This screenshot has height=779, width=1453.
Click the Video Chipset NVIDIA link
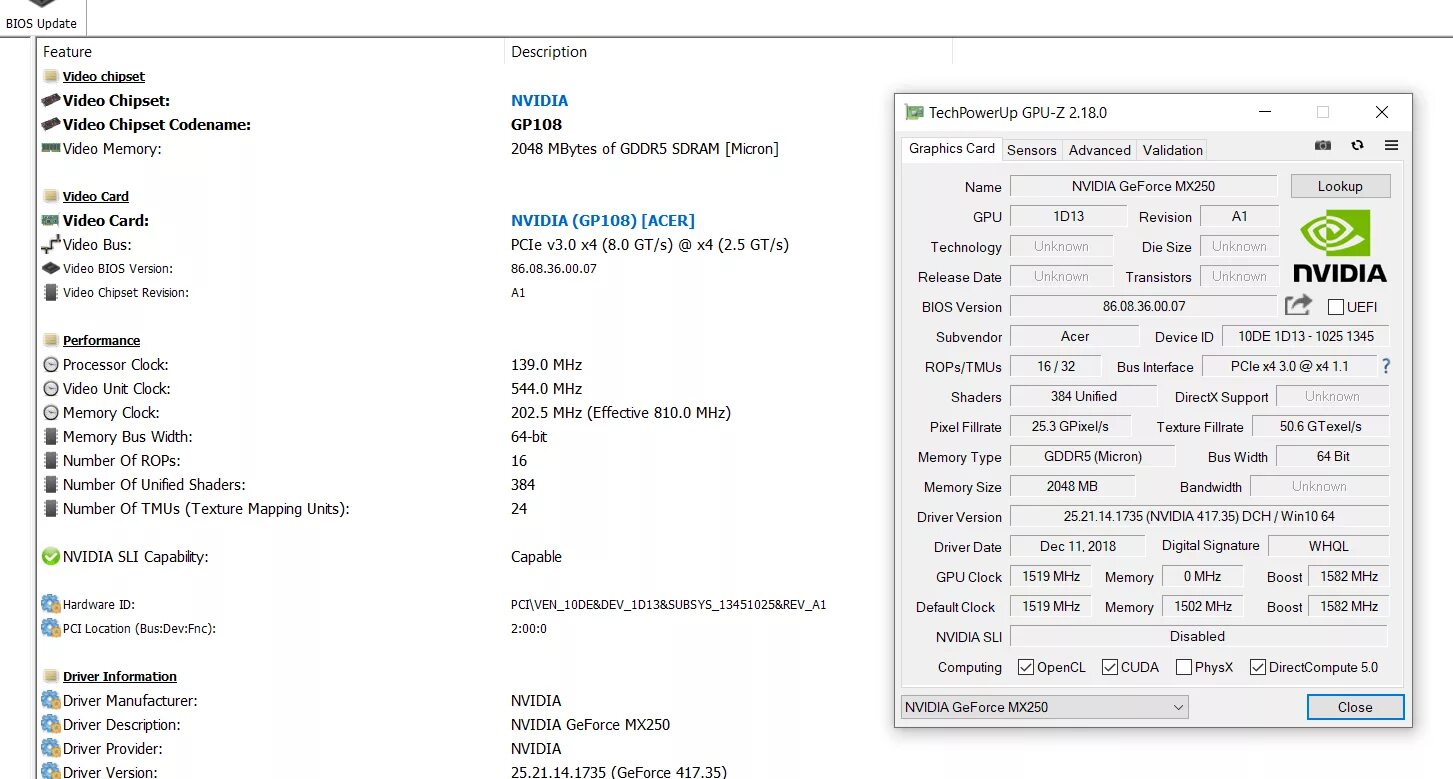[x=539, y=100]
